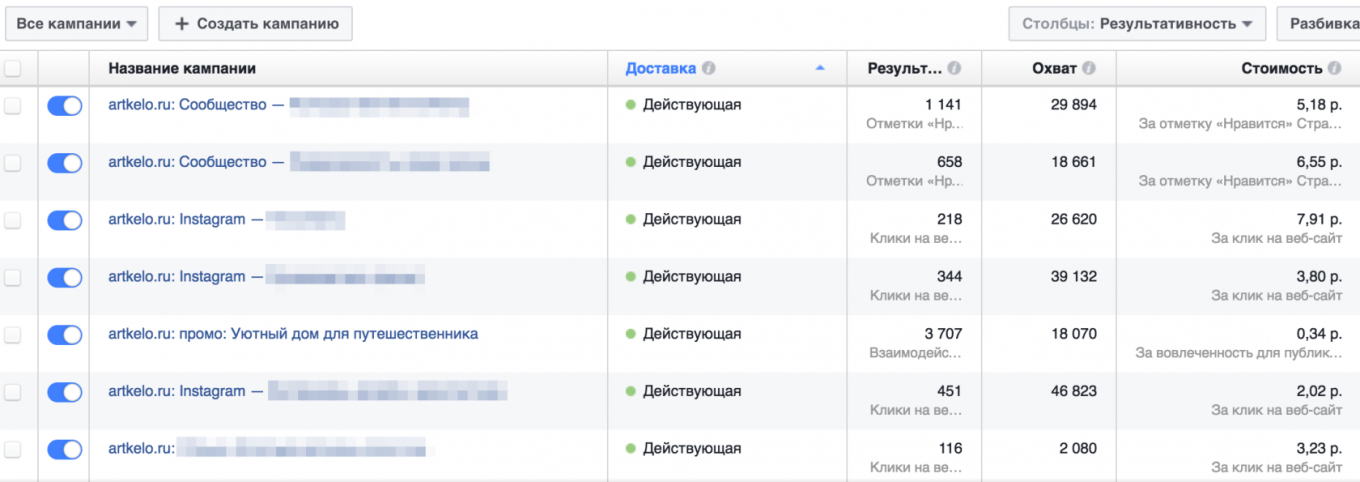
Task: Open campaign промо: Уютный дом для путешественника
Action: (293, 334)
